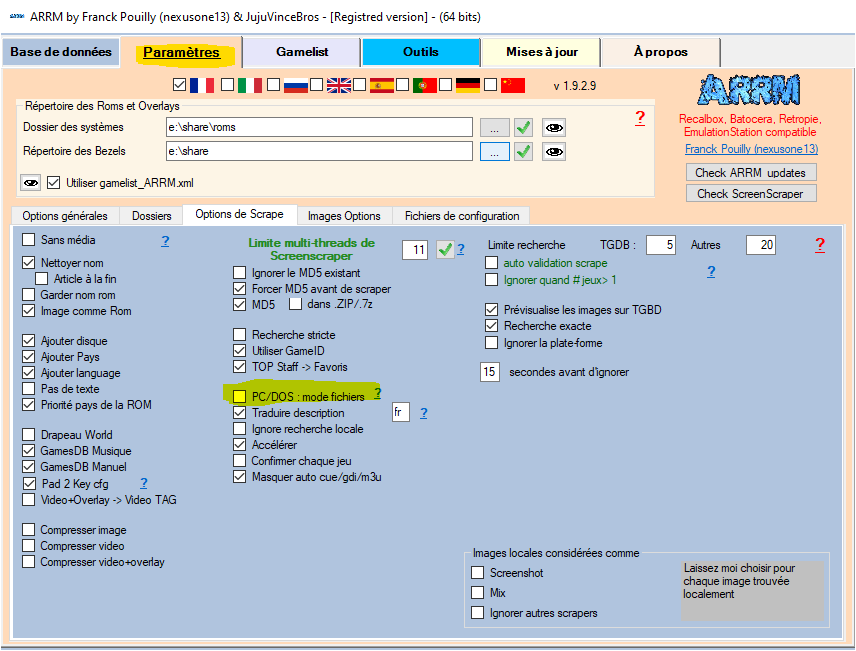This screenshot has width=856, height=651.
Task: Toggle the PC/DOS mode fichiers checkbox
Action: [239, 397]
